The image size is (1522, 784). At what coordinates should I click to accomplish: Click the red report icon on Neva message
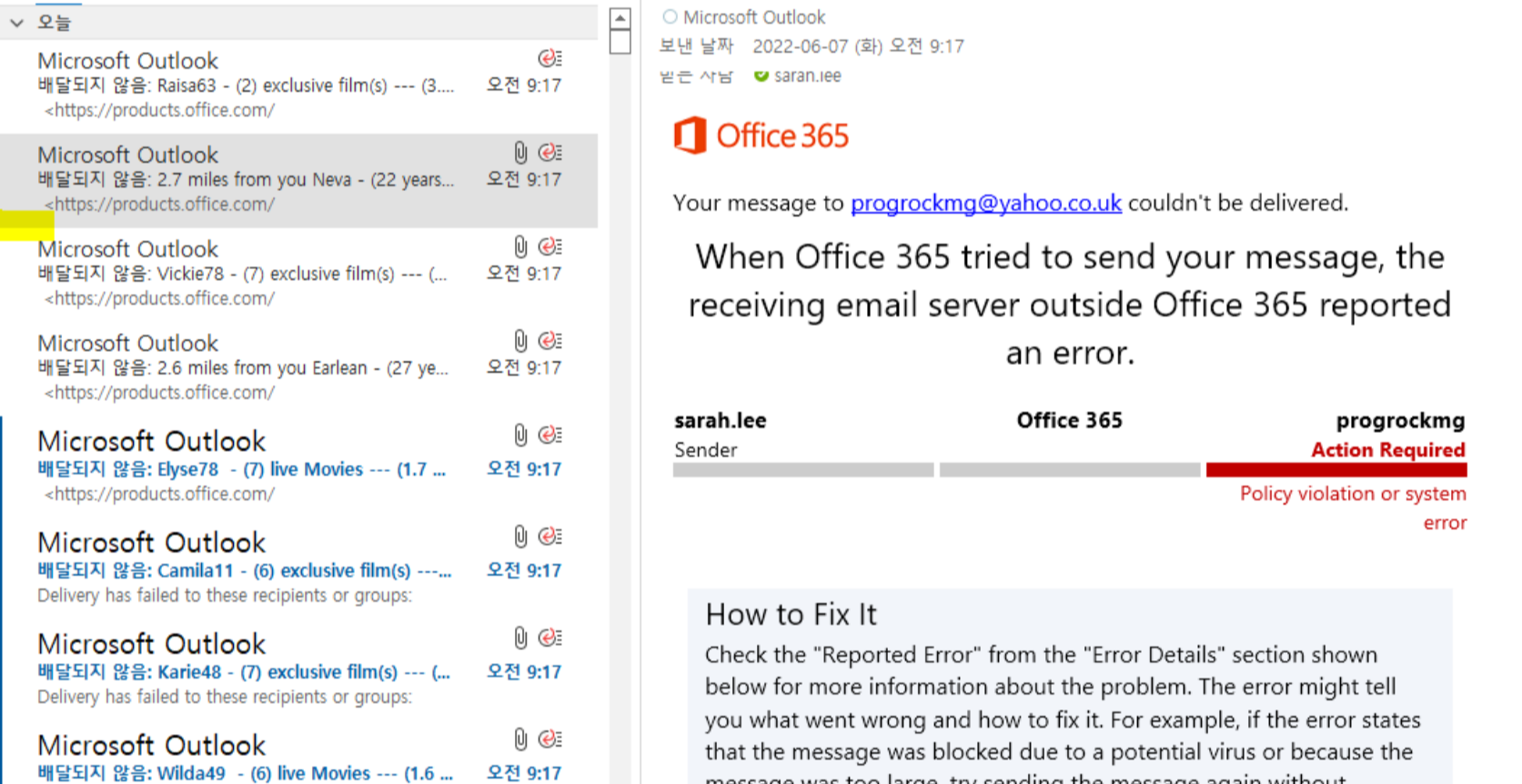[x=549, y=152]
